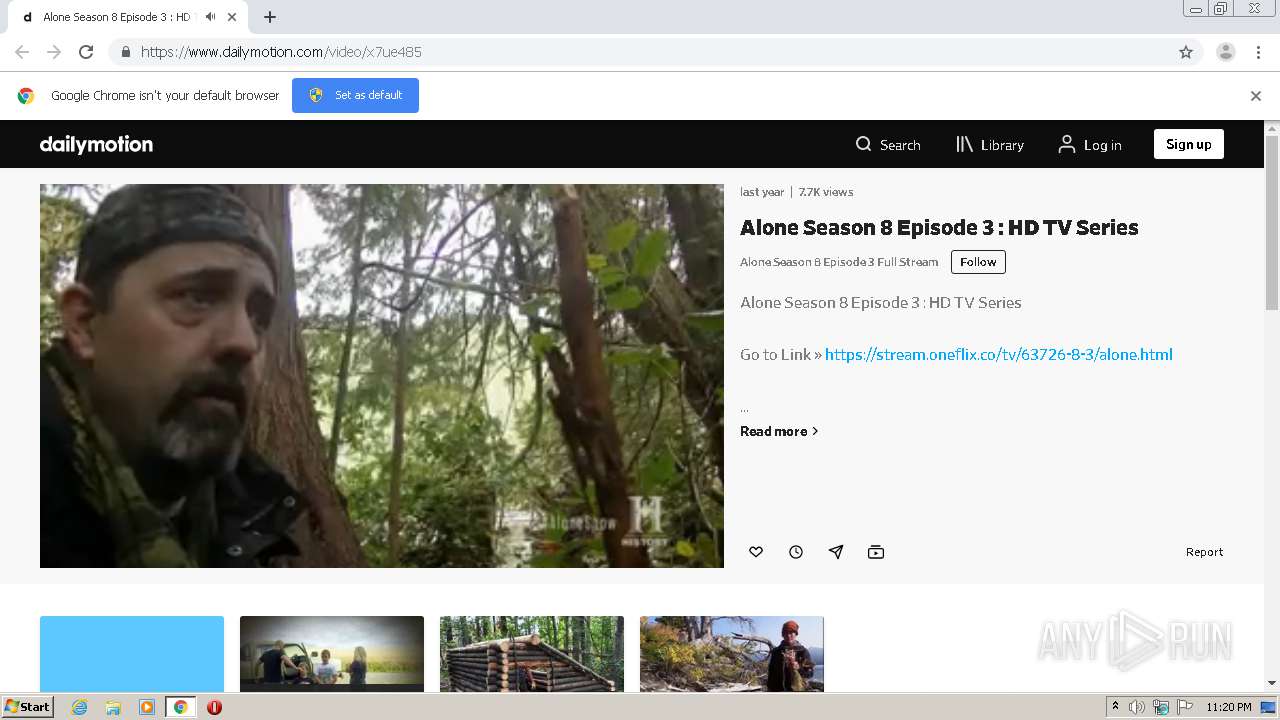Launch Internet Explorer from taskbar
Image resolution: width=1280 pixels, height=720 pixels.
click(80, 707)
